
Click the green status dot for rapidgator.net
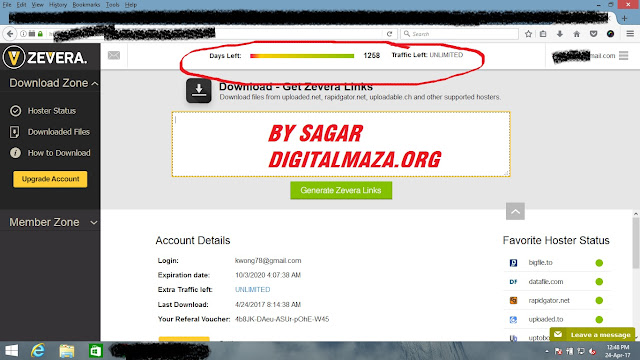pyautogui.click(x=599, y=300)
